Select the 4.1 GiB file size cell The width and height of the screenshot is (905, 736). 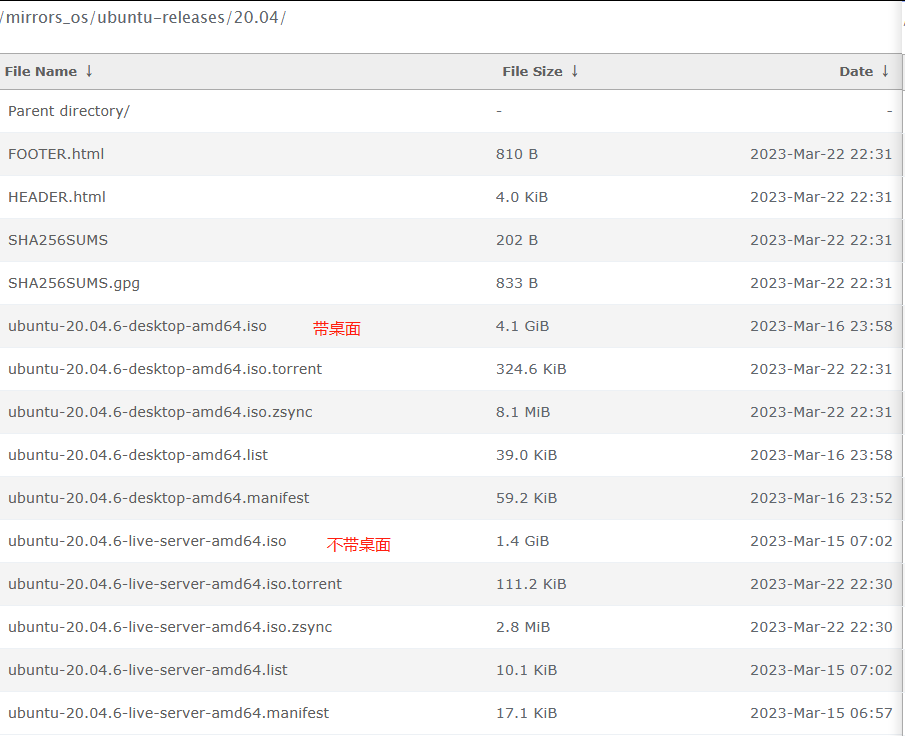point(522,326)
